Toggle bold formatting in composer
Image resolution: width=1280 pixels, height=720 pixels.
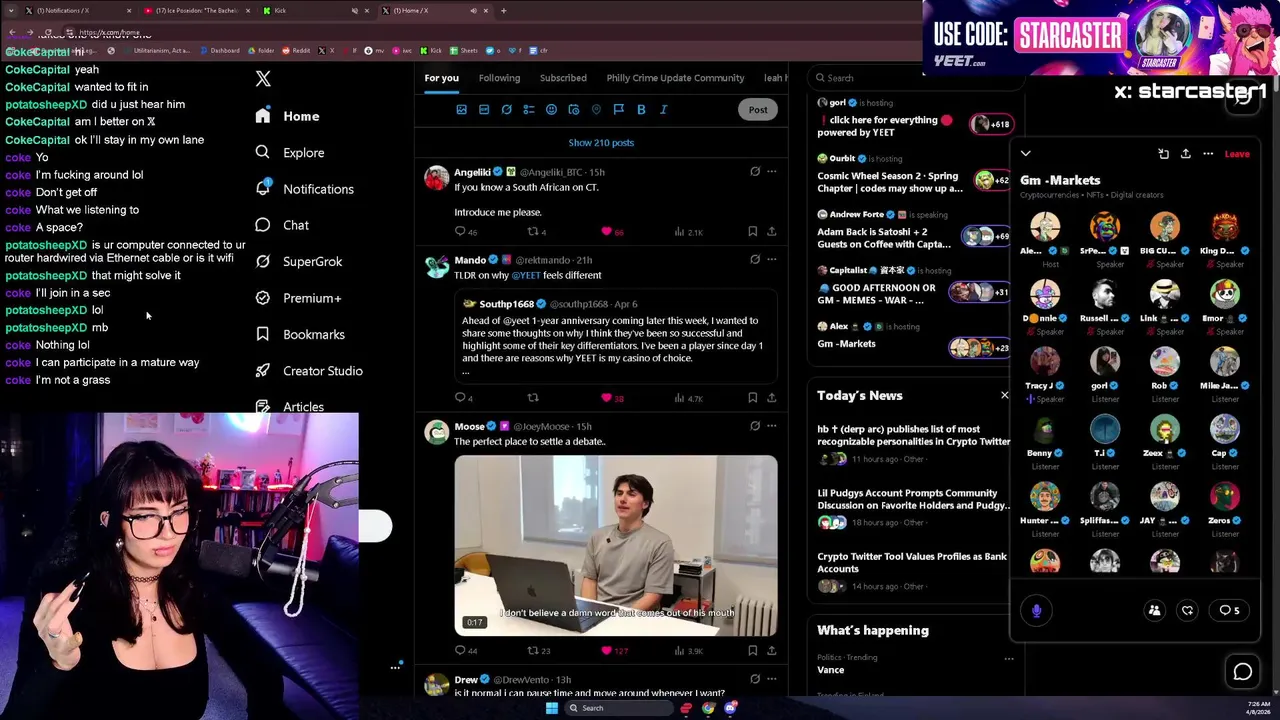click(x=641, y=110)
